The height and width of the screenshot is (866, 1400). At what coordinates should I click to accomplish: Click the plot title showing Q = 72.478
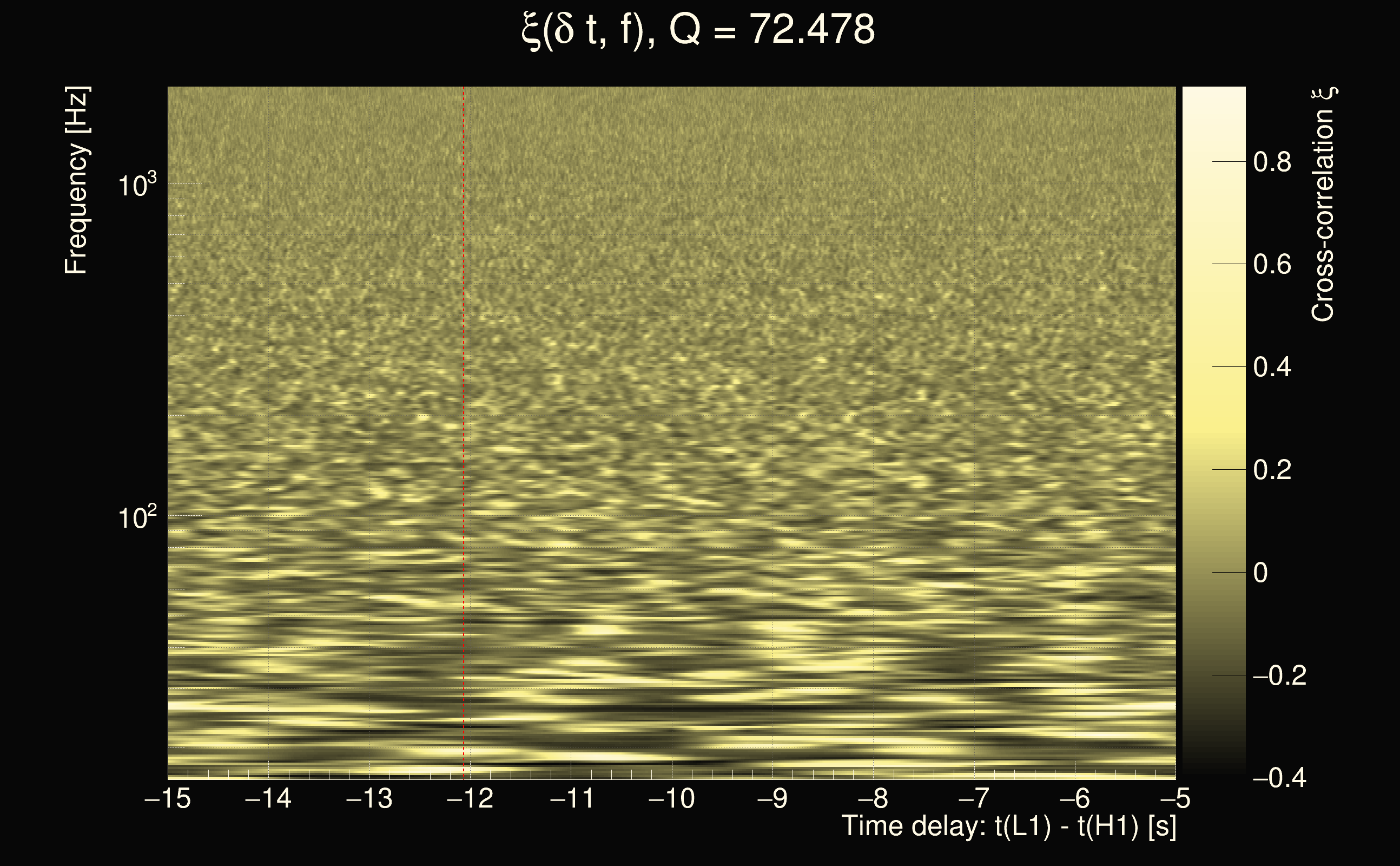[698, 30]
